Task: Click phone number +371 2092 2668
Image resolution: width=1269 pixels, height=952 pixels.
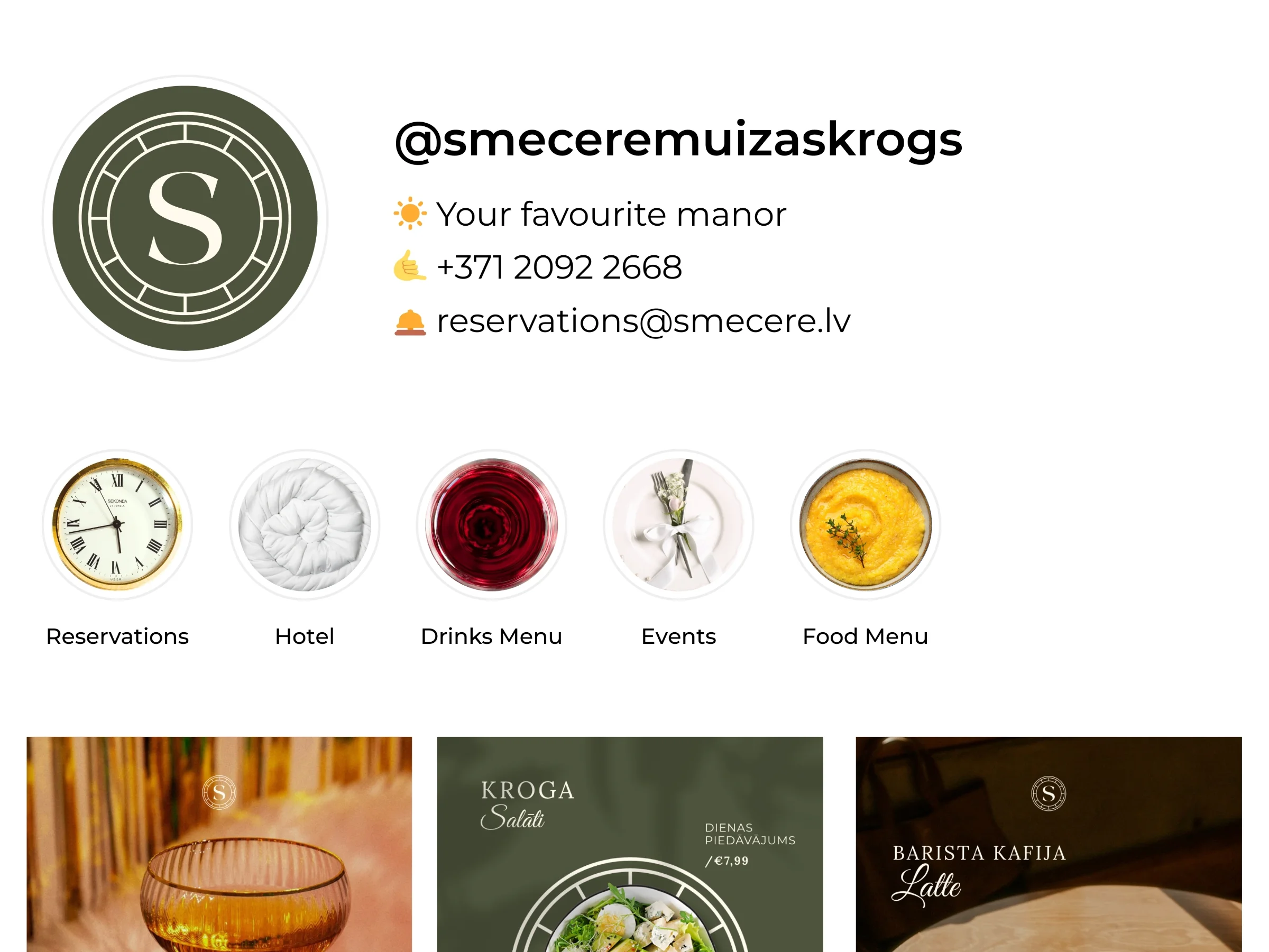Action: pos(559,267)
